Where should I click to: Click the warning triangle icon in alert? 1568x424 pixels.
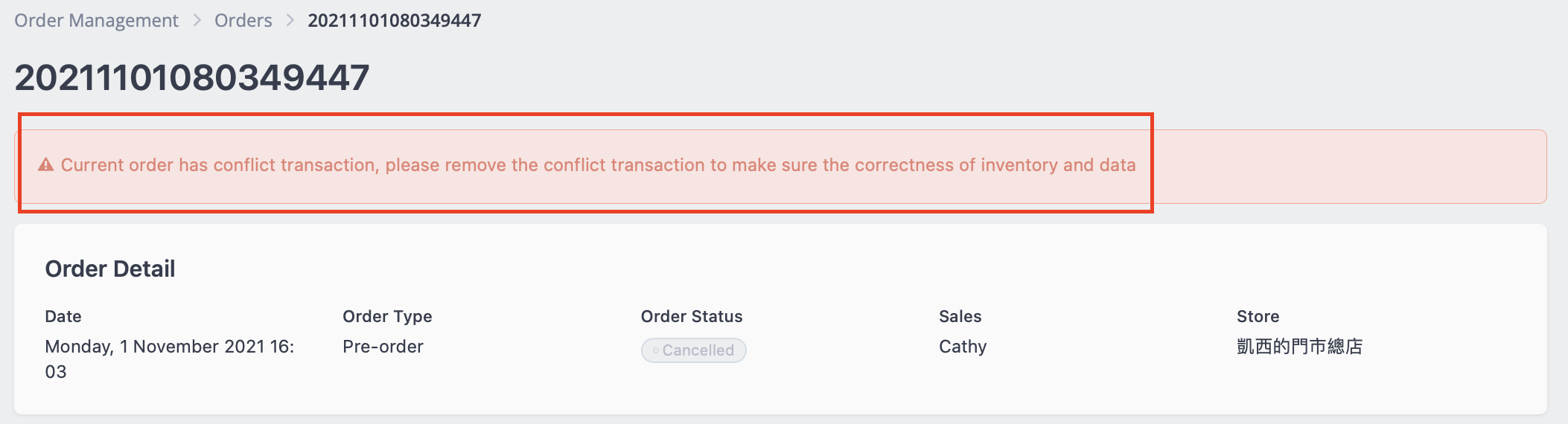(46, 165)
